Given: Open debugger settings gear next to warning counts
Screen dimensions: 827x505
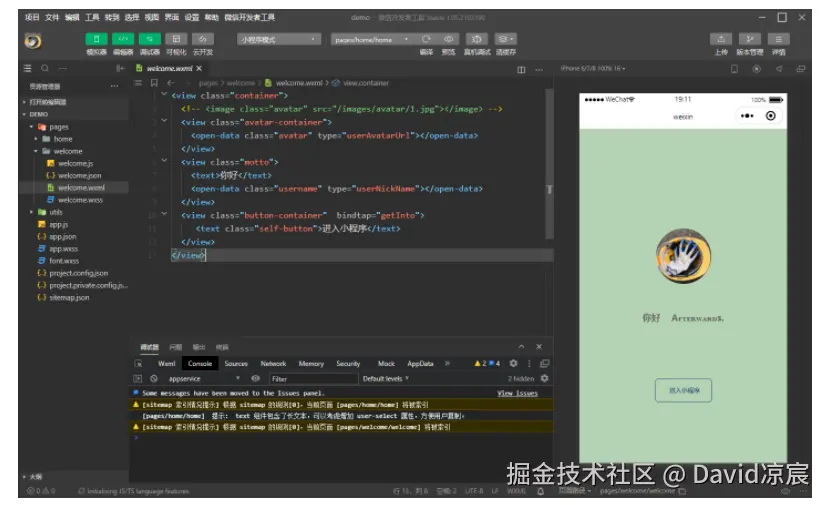Looking at the screenshot, I should pyautogui.click(x=513, y=364).
